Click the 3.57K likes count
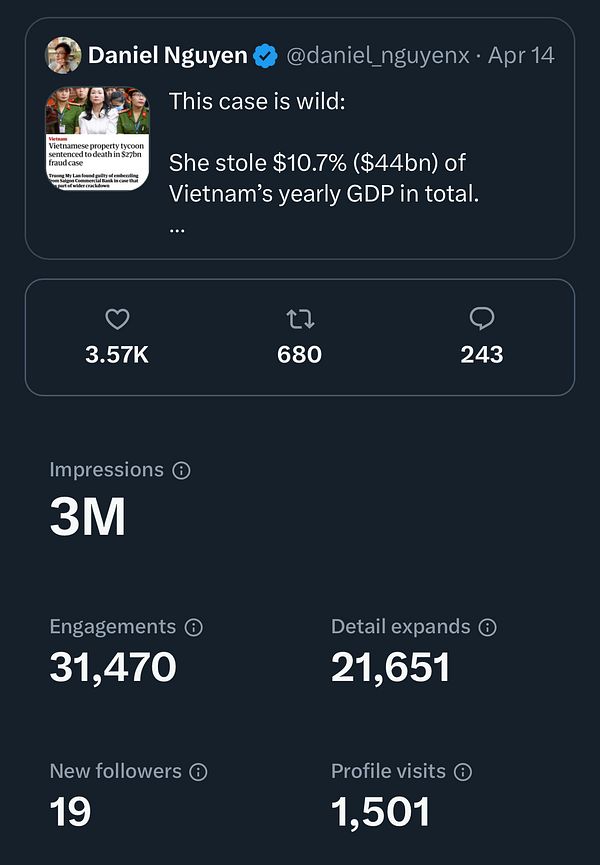Image resolution: width=600 pixels, height=865 pixels. coord(118,354)
